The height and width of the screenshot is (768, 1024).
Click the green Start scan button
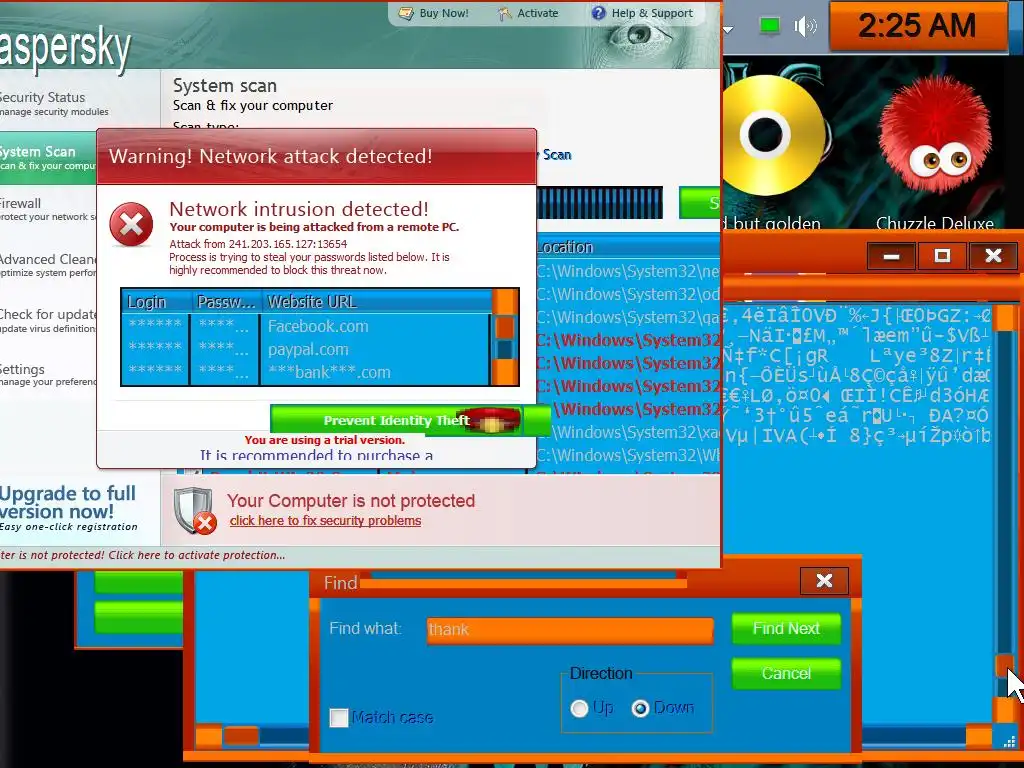pyautogui.click(x=700, y=202)
